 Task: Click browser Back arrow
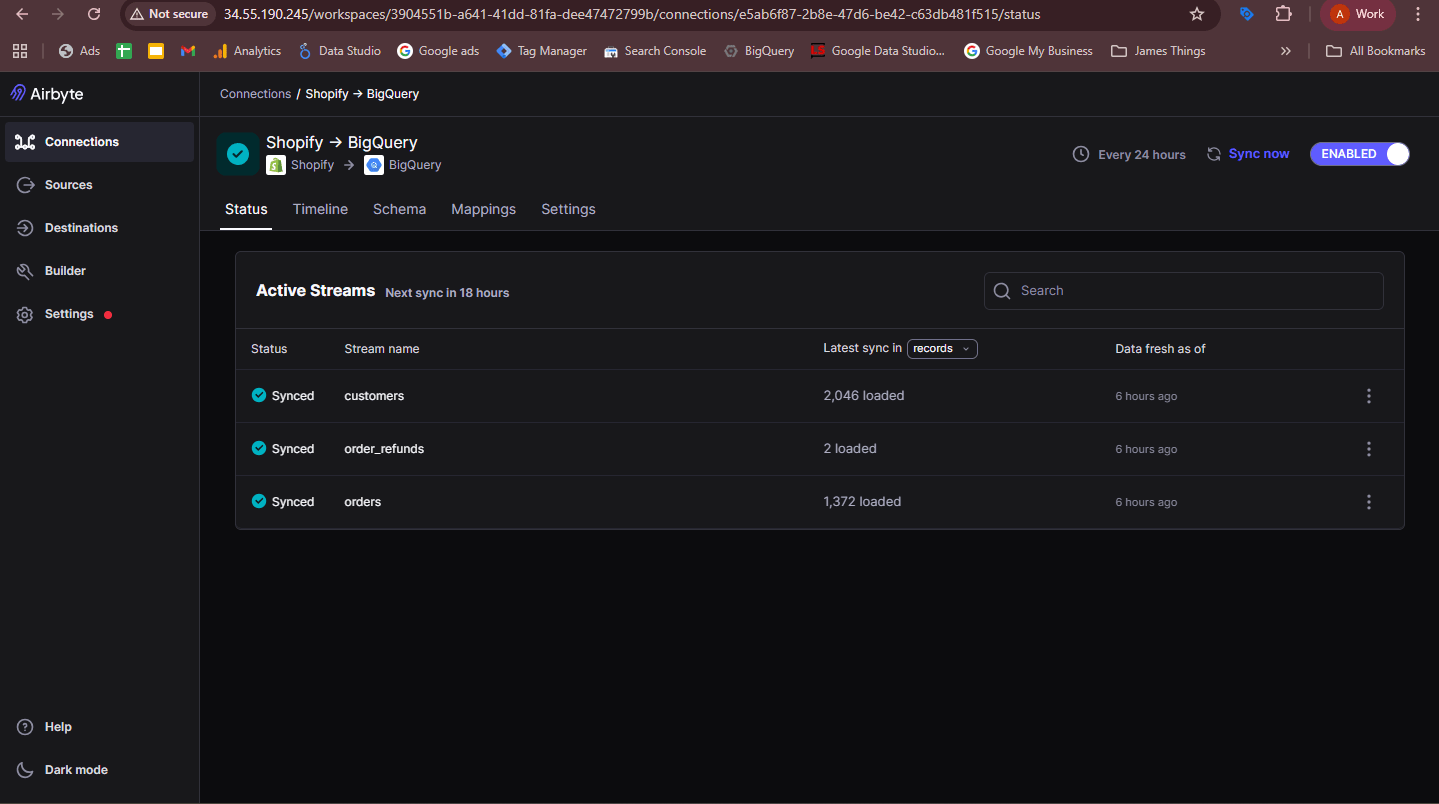point(22,14)
